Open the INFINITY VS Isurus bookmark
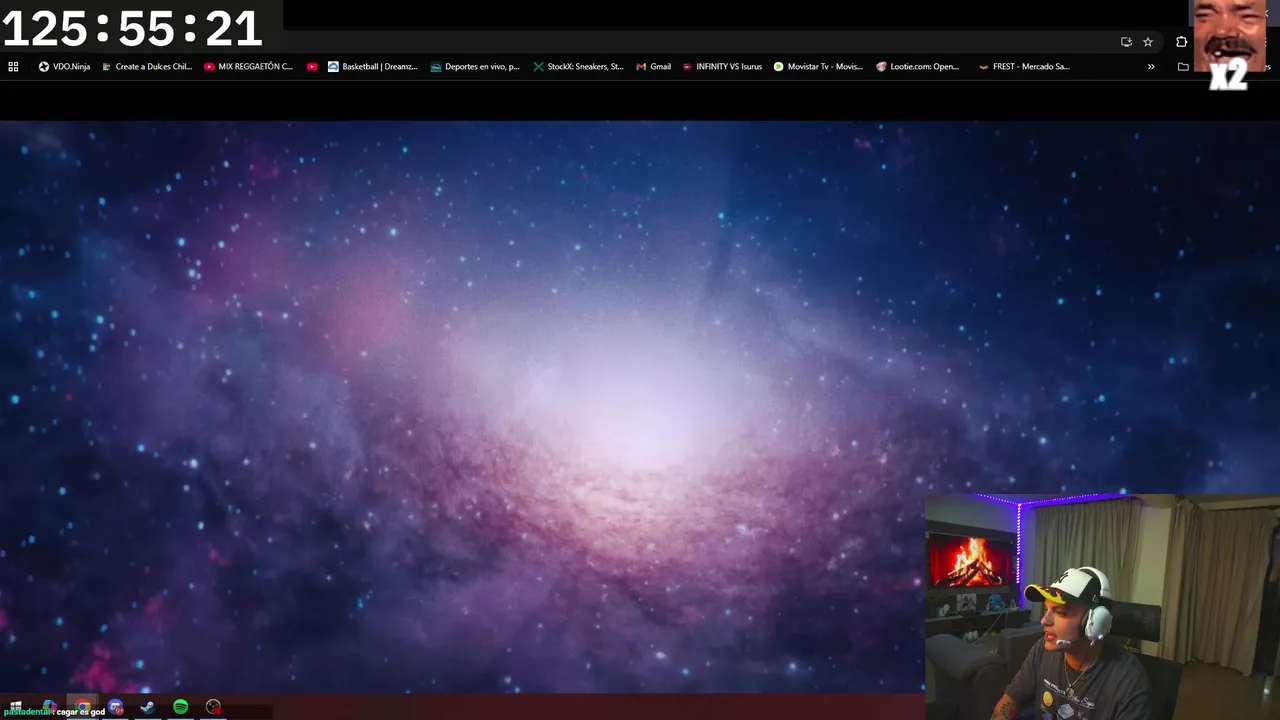Viewport: 1280px width, 720px height. [722, 67]
